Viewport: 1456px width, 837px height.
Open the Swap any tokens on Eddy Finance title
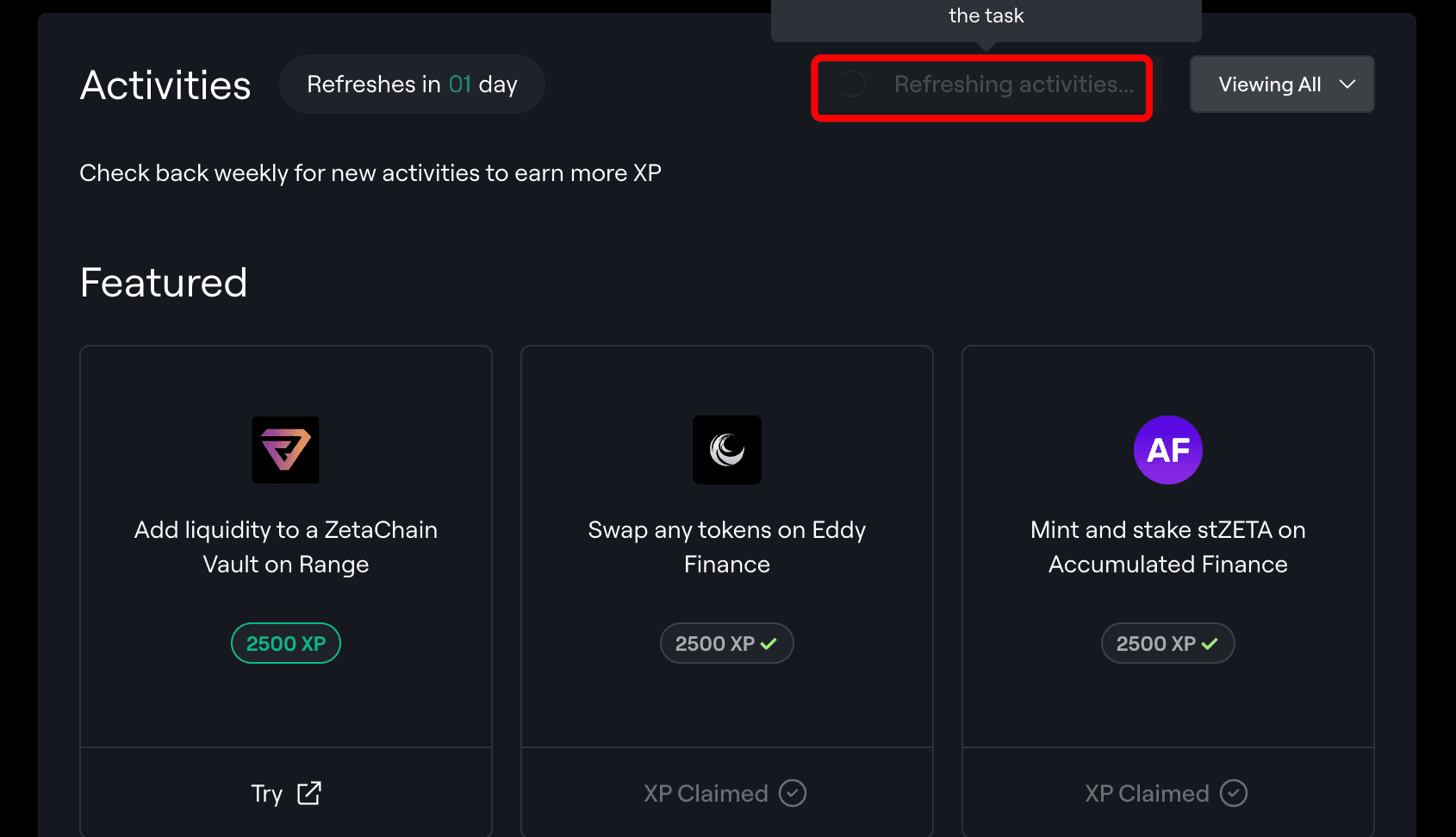(x=727, y=547)
